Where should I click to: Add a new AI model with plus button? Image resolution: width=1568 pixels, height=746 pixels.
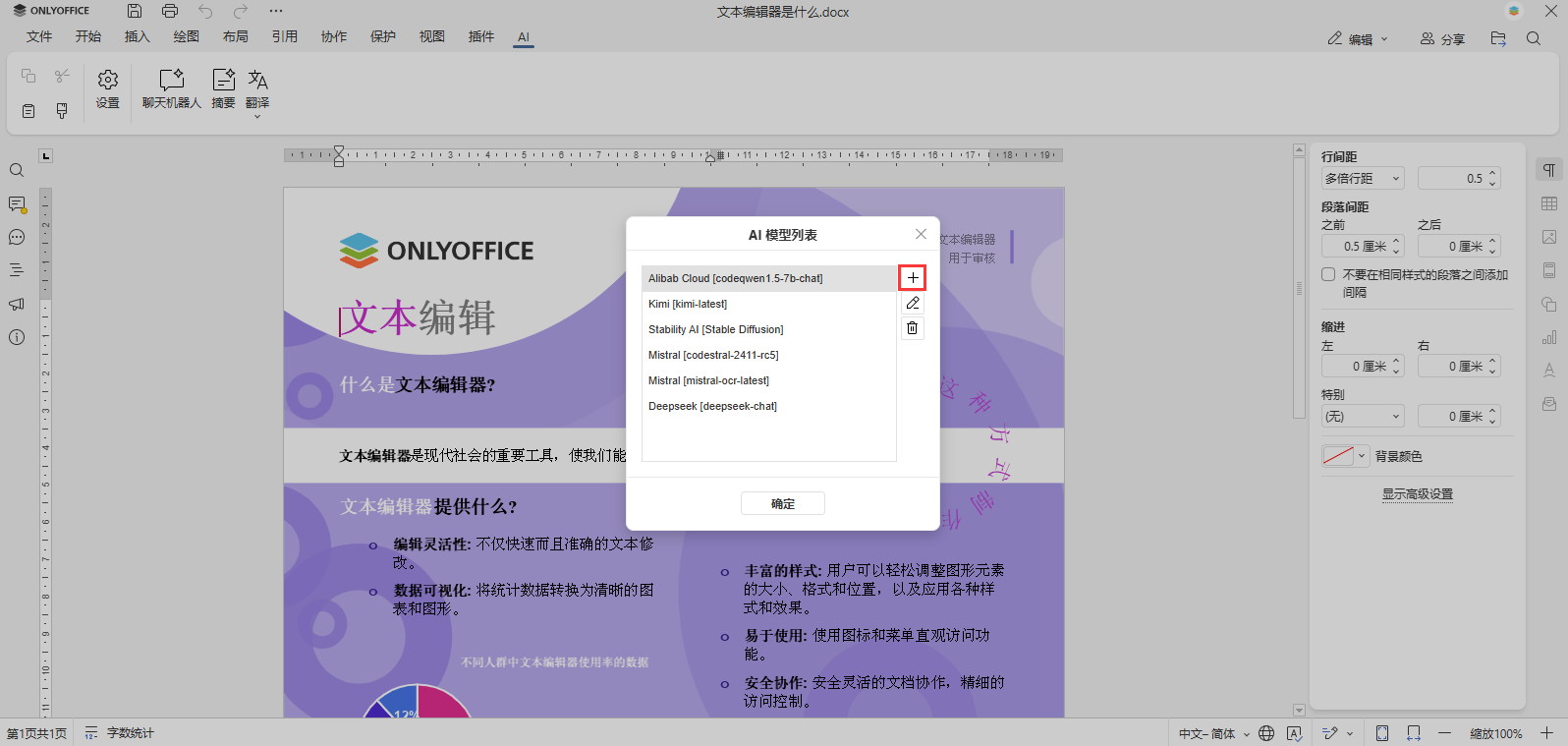pos(913,277)
